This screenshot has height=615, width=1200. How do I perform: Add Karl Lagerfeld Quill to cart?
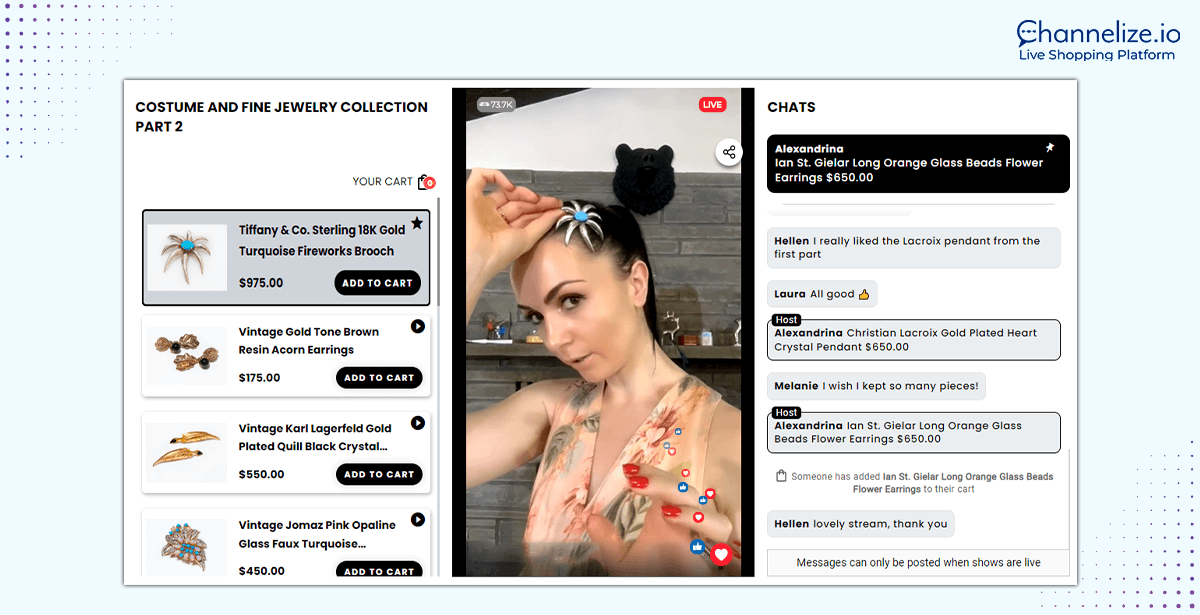(379, 475)
